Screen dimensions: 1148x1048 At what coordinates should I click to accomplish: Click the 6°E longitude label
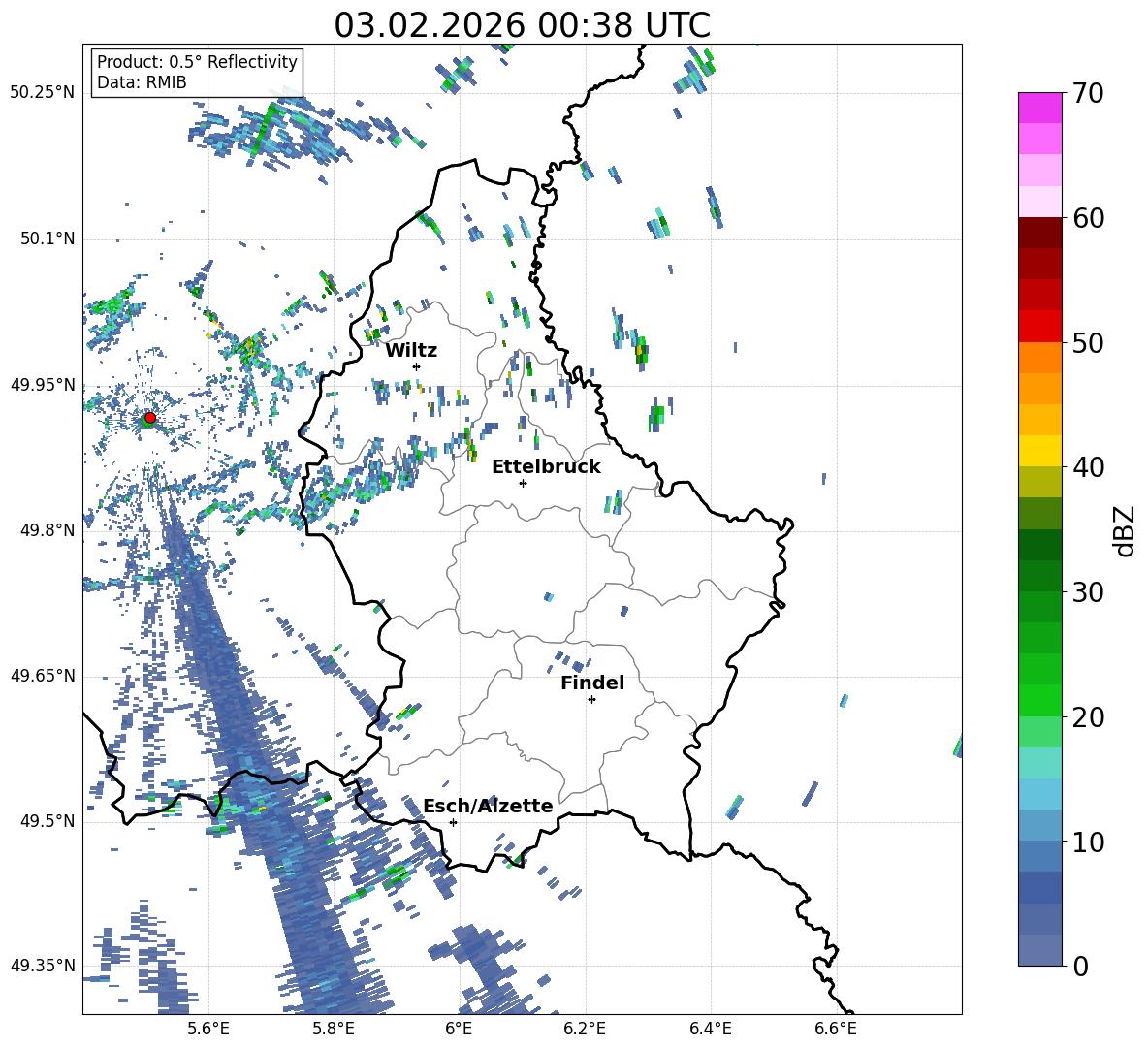click(459, 1029)
